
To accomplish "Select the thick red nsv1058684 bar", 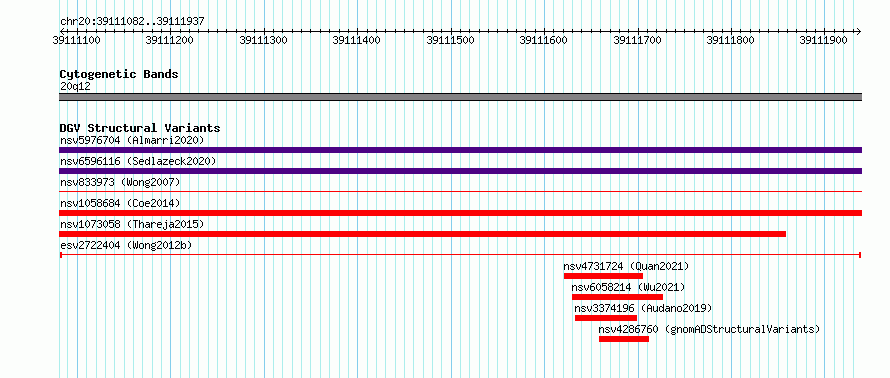I will pos(460,213).
